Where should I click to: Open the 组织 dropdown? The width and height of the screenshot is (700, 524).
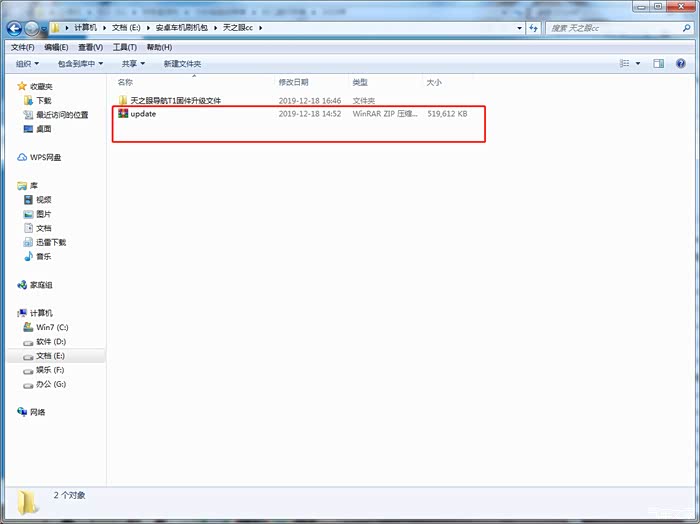tap(27, 64)
